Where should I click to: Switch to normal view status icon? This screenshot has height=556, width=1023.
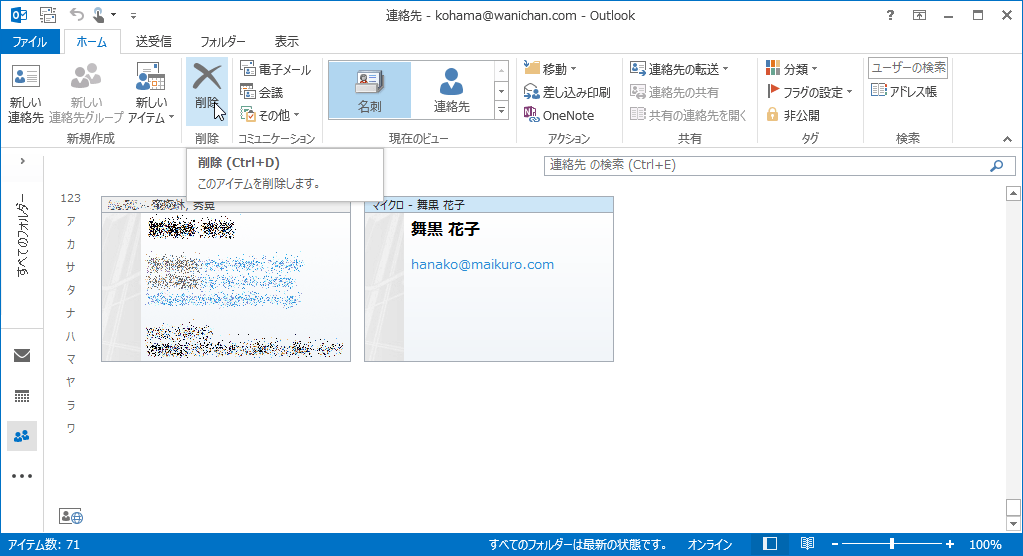click(x=770, y=544)
